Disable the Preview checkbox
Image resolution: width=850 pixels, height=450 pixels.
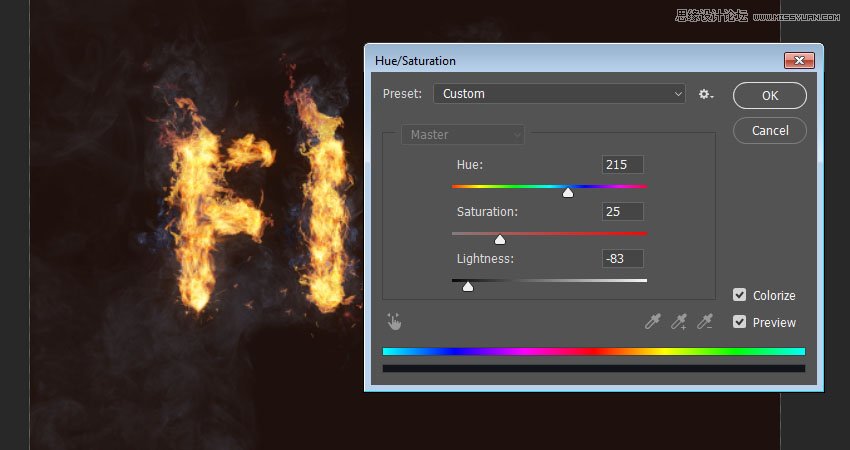coord(740,322)
